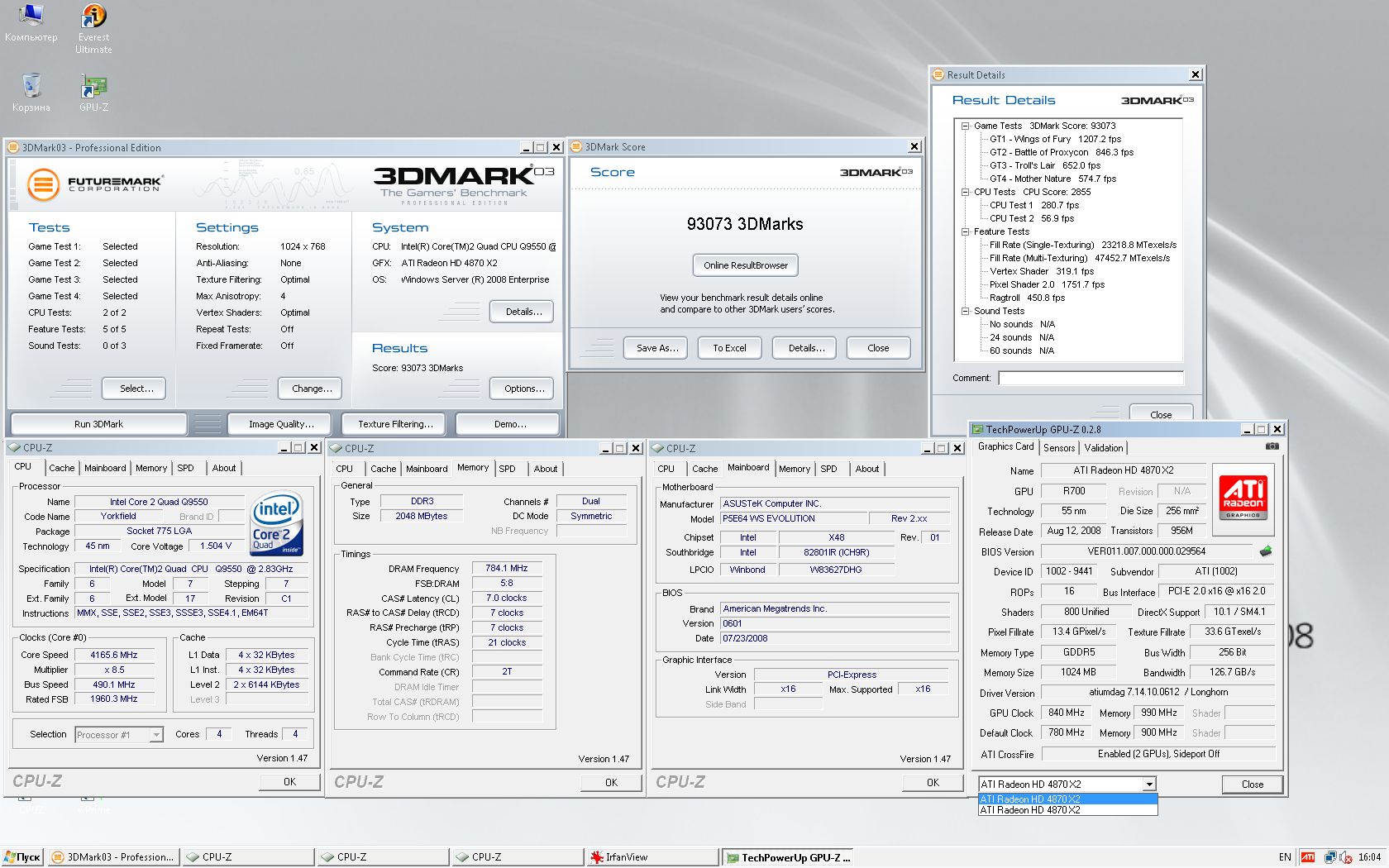Viewport: 1389px width, 868px height.
Task: Collapse the Feature Tests tree node
Action: [x=965, y=231]
